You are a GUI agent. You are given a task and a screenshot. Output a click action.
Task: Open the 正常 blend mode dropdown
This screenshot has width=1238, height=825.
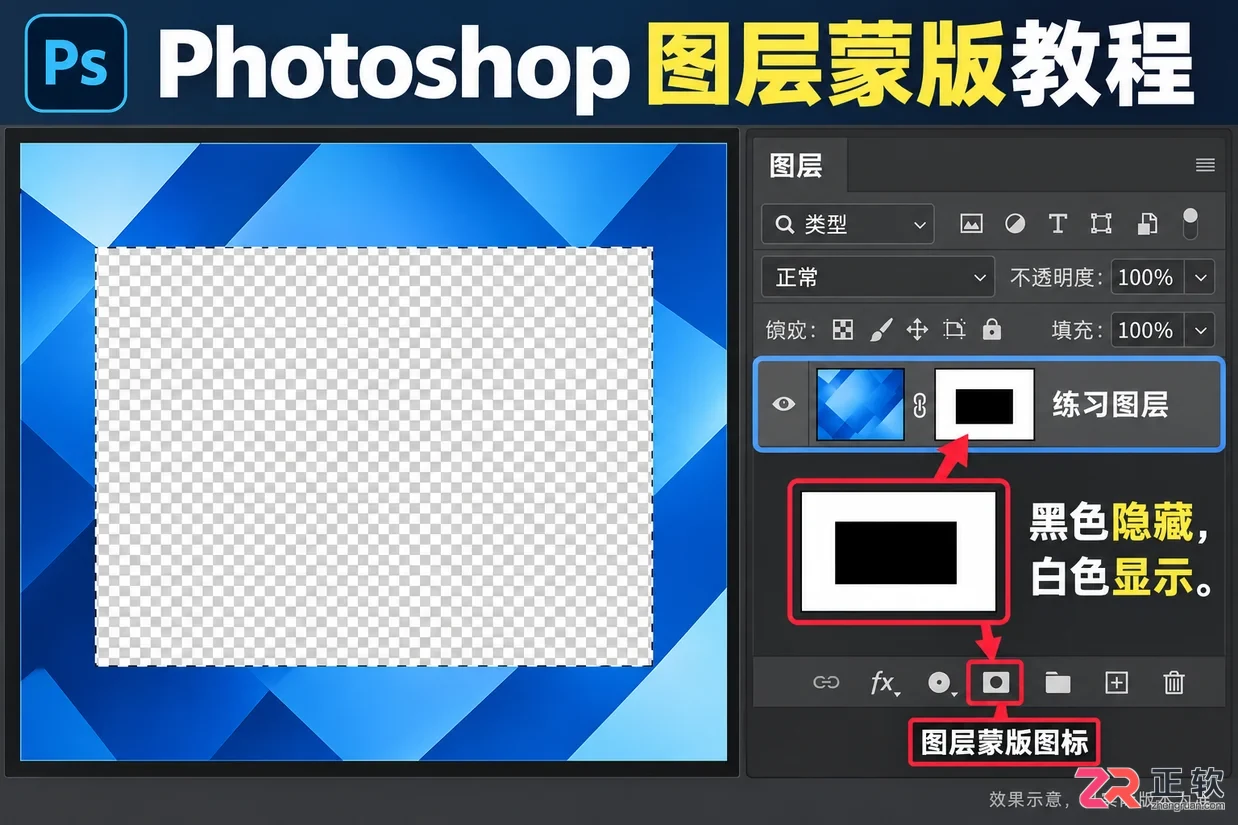(x=878, y=277)
